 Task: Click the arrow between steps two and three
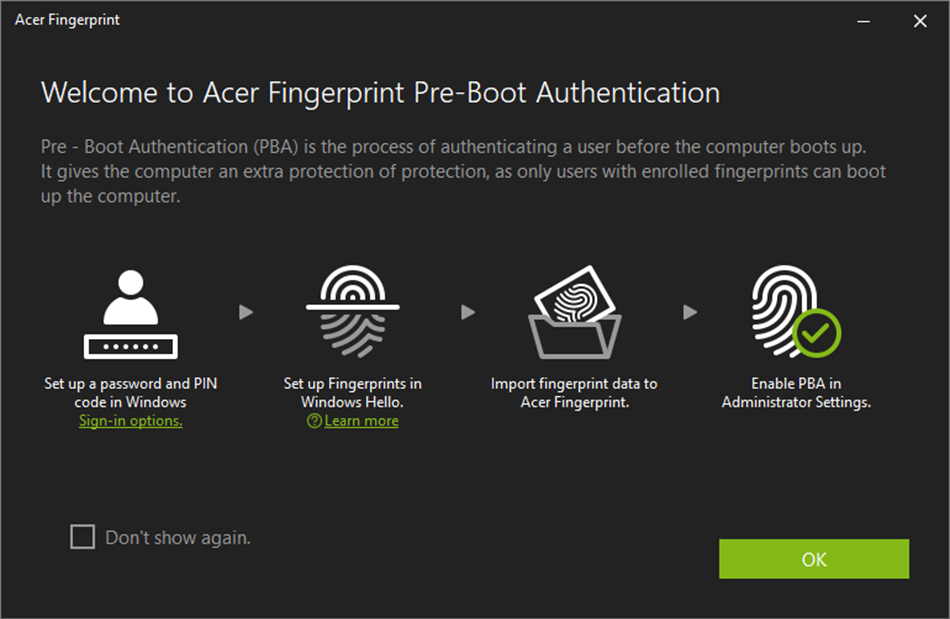468,312
